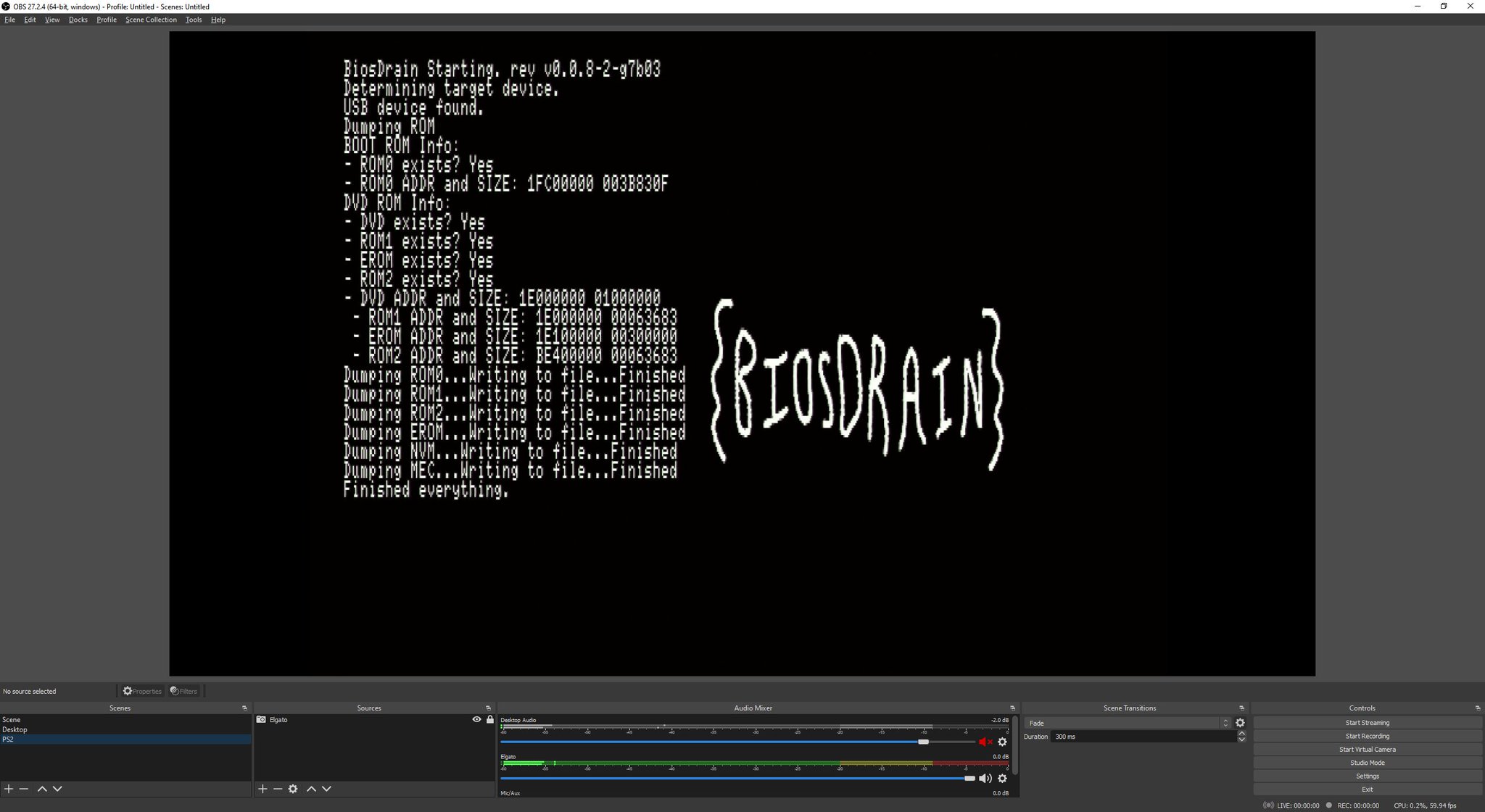Open source properties with the gear icon
Viewport: 1485px width, 812px height.
[294, 789]
